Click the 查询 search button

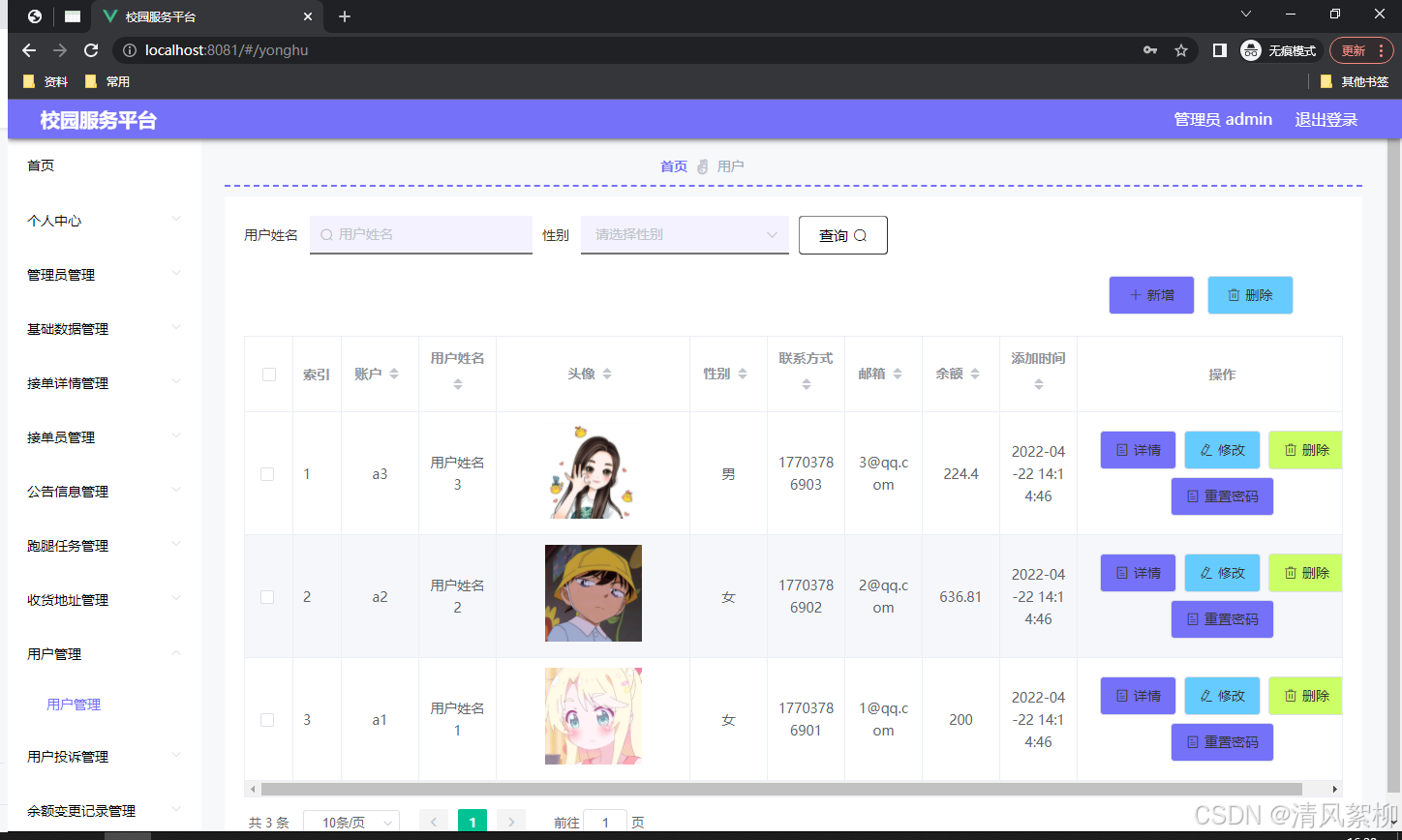tap(842, 235)
